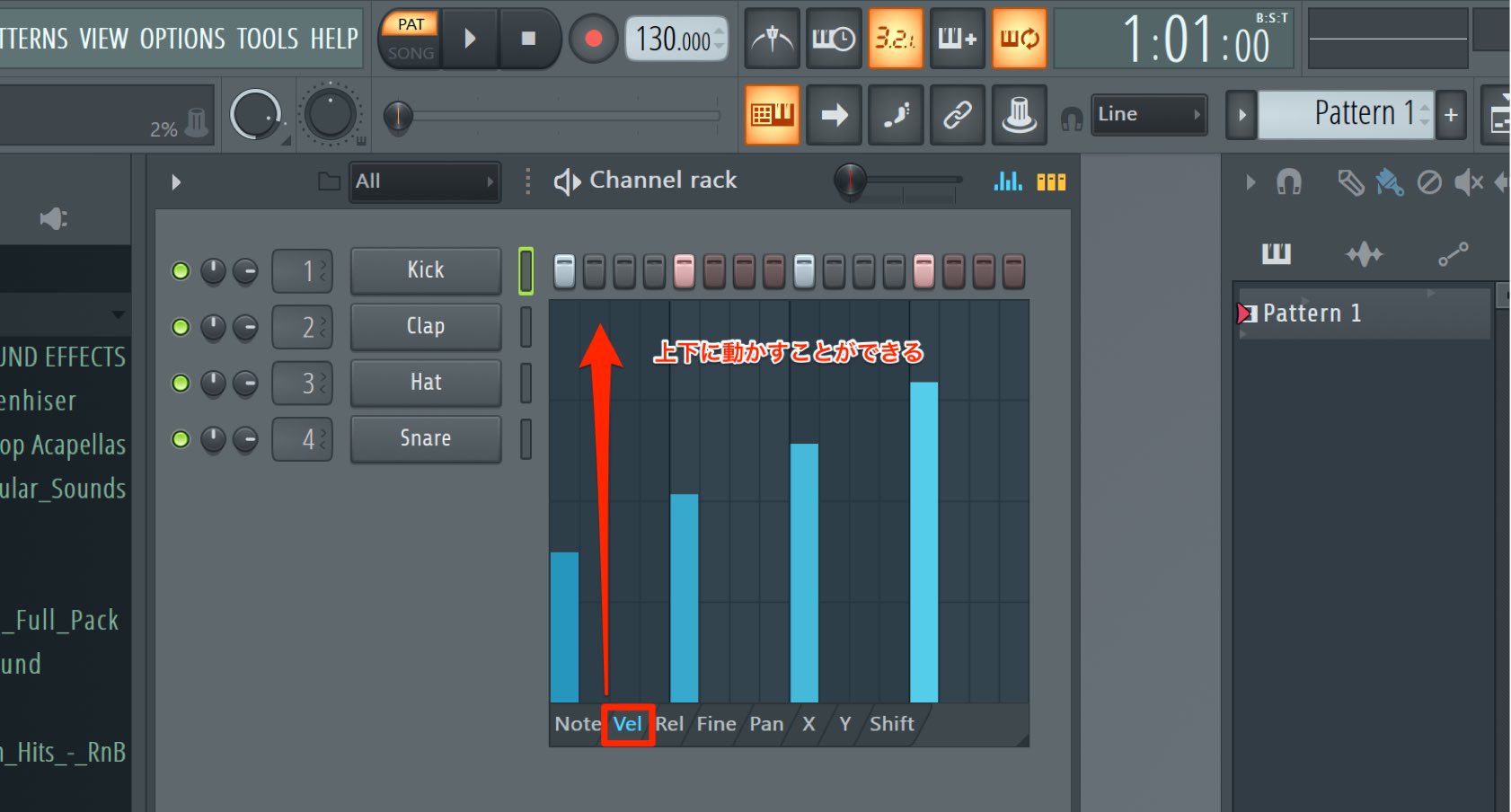
Task: Click Kick mixer track number 1 selector
Action: pyautogui.click(x=303, y=270)
